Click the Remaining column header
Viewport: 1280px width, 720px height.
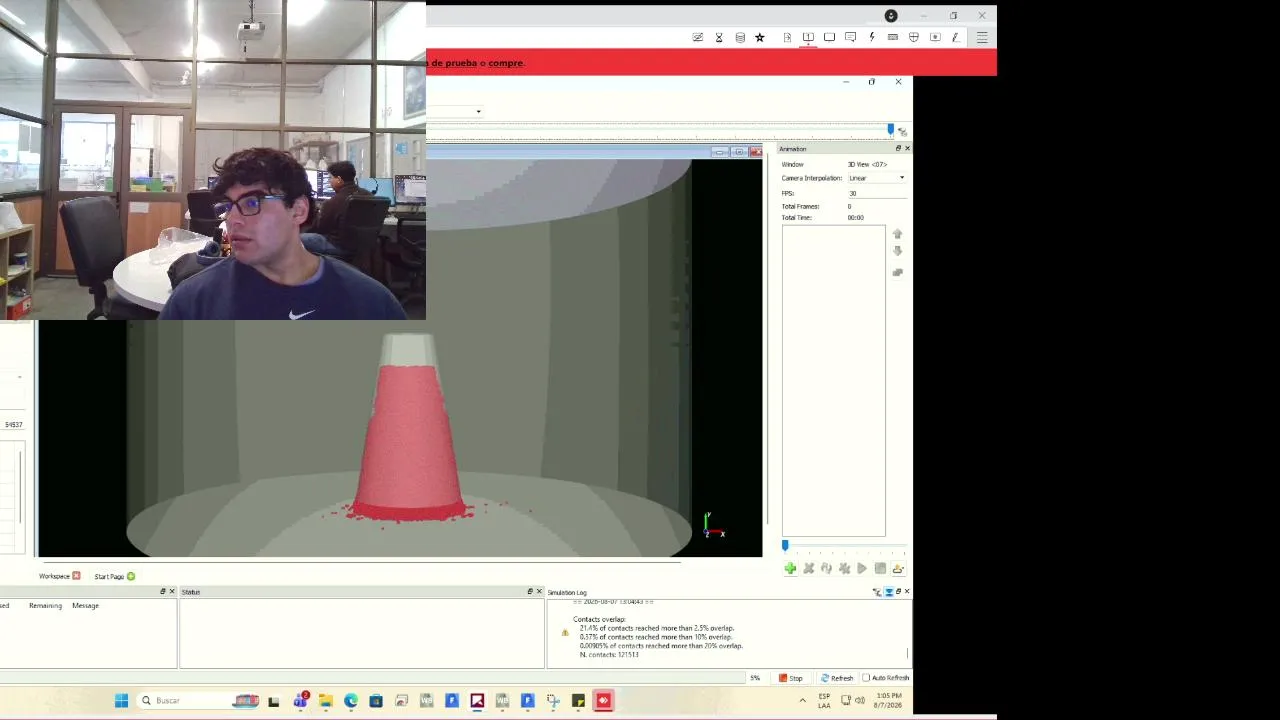click(x=45, y=605)
